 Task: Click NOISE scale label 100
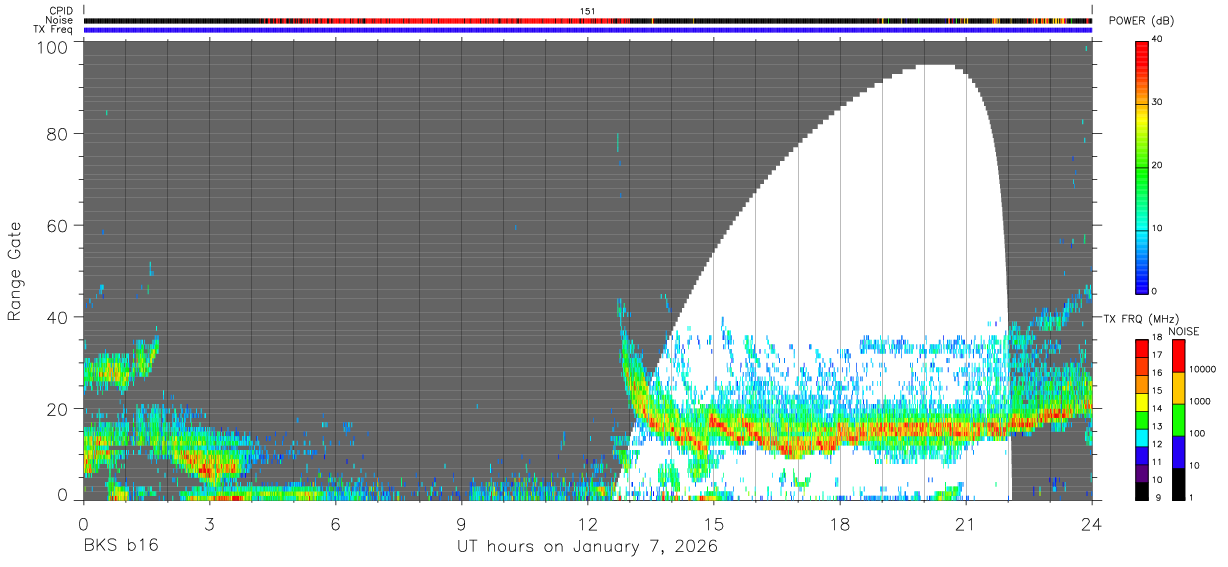[1195, 434]
